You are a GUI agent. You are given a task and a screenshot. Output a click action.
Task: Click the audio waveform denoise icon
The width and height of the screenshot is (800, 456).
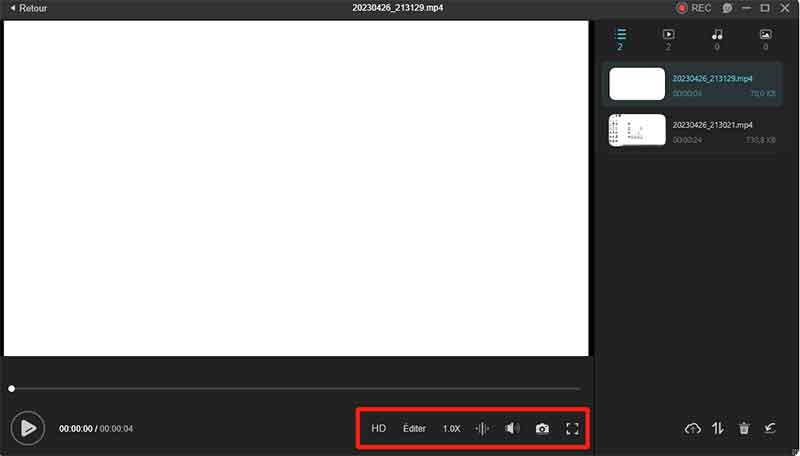(x=482, y=428)
